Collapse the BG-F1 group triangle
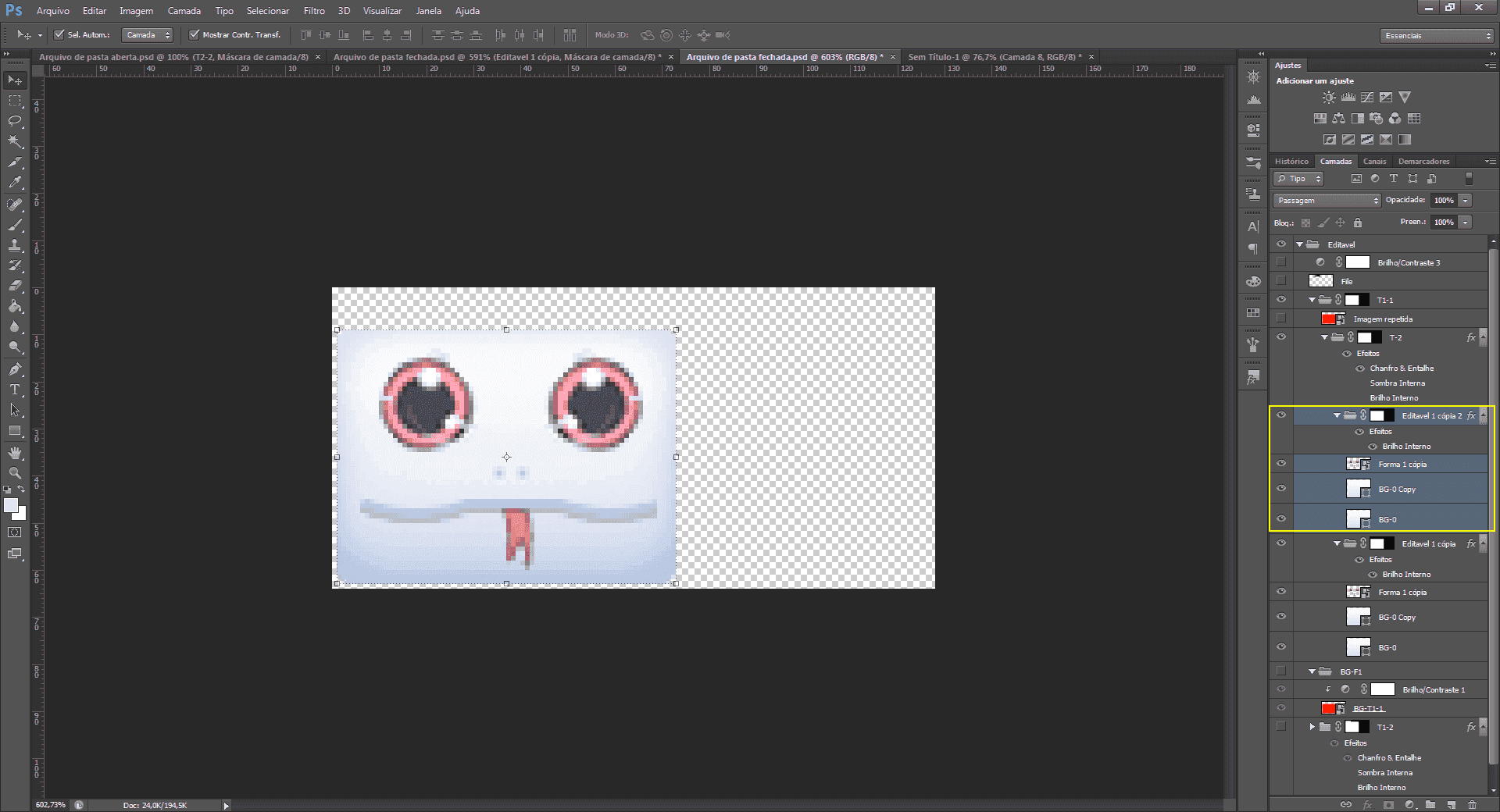This screenshot has width=1500, height=812. tap(1312, 671)
